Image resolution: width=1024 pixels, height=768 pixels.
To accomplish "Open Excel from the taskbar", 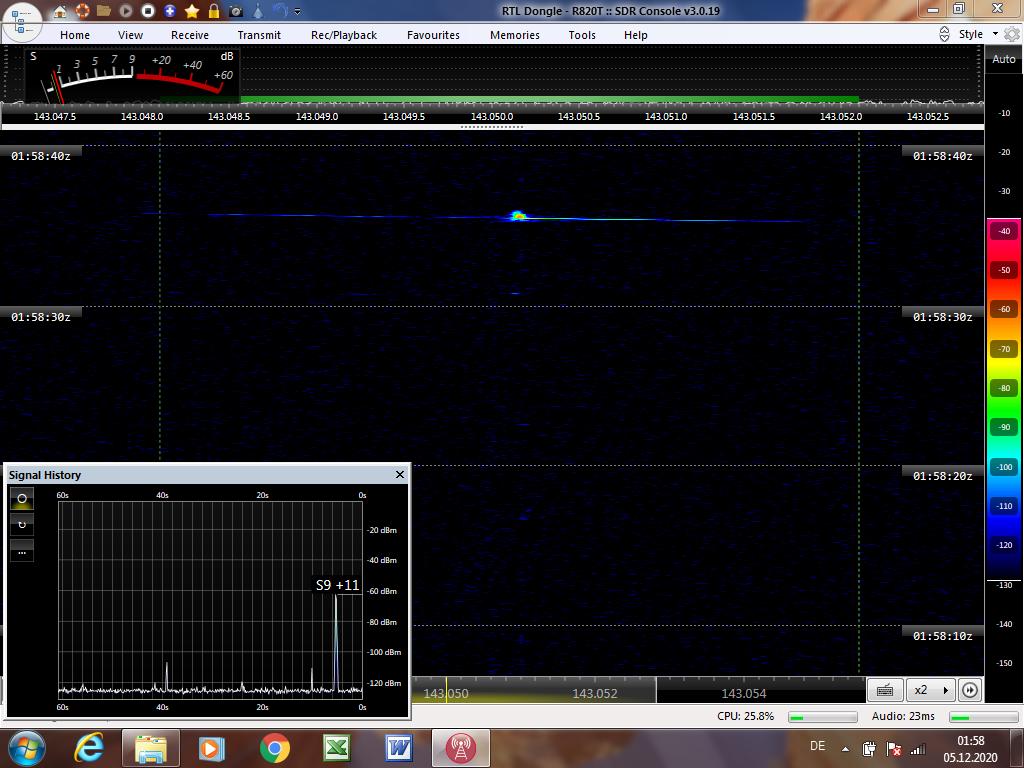I will pos(336,748).
